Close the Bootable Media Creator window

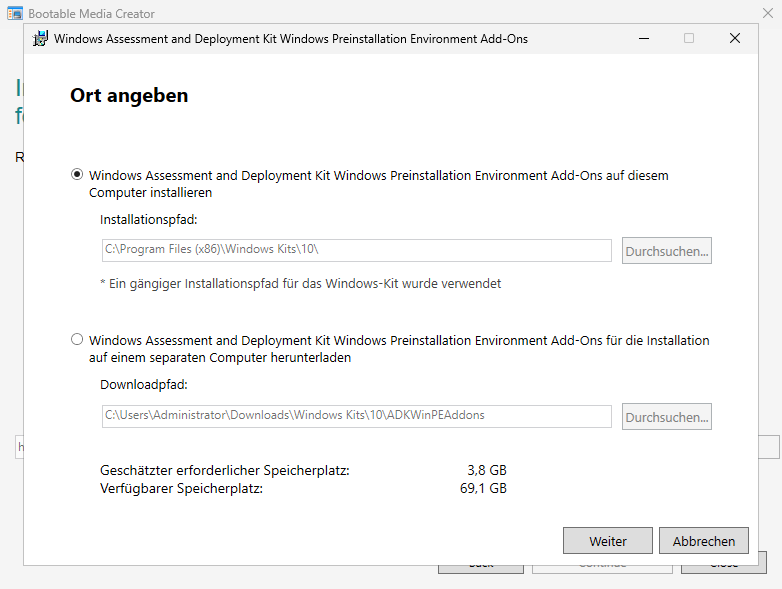768,13
